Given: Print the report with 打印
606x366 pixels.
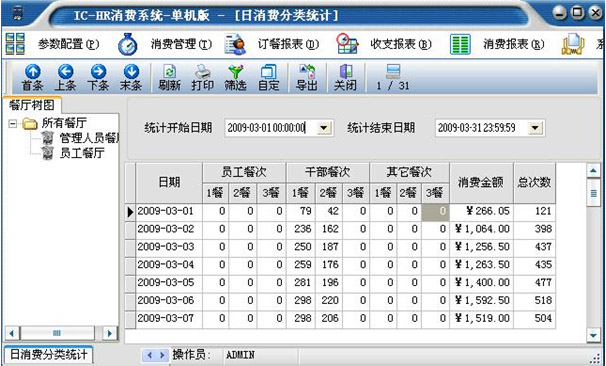Looking at the screenshot, I should tap(203, 77).
